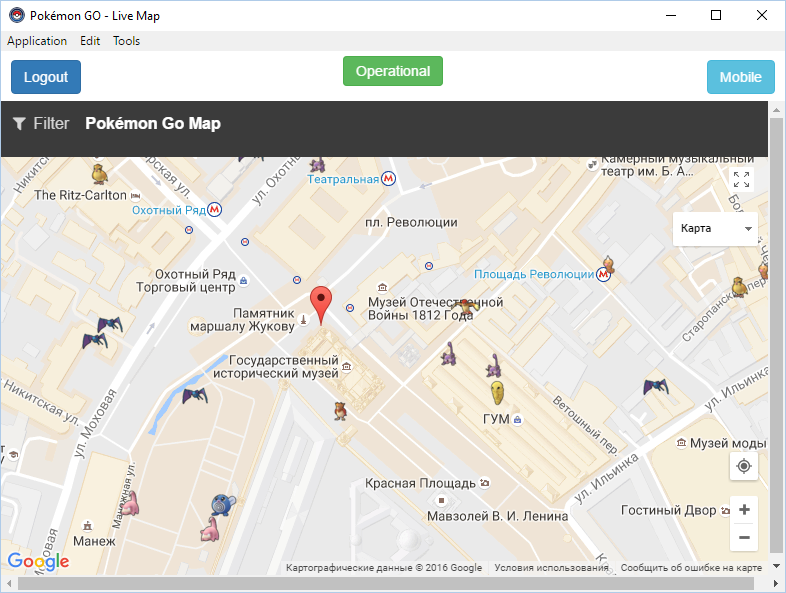Open the Application menu
This screenshot has height=593, width=786.
(37, 41)
